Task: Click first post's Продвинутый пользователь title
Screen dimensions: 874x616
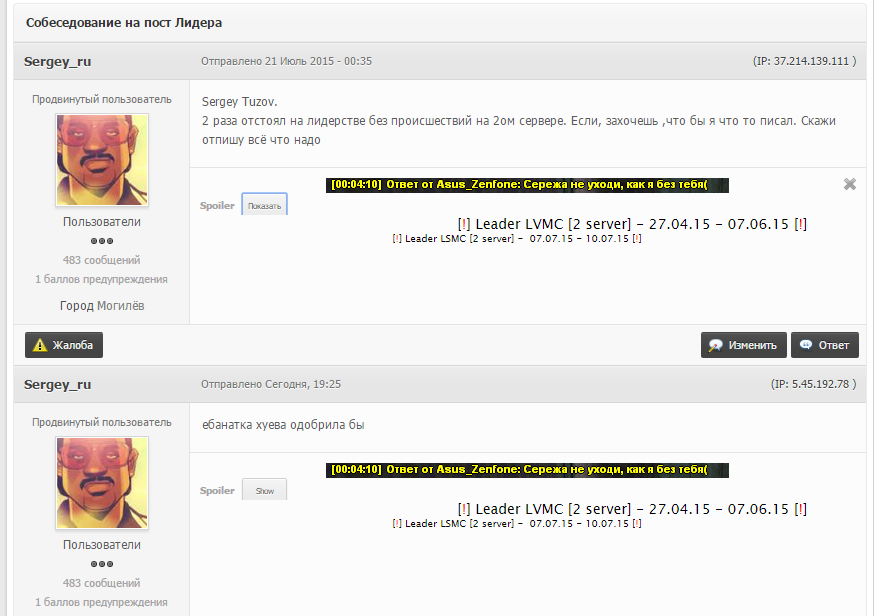Action: click(x=102, y=99)
